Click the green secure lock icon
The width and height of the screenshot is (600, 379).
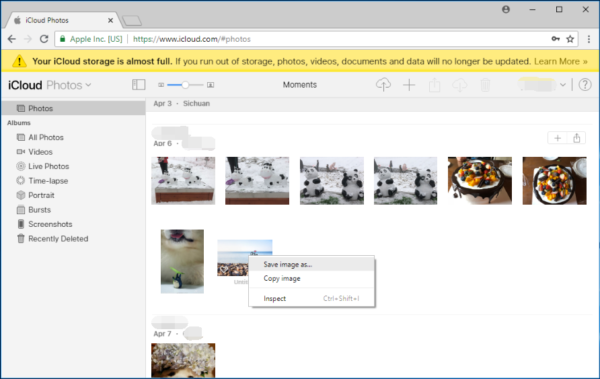pyautogui.click(x=62, y=39)
